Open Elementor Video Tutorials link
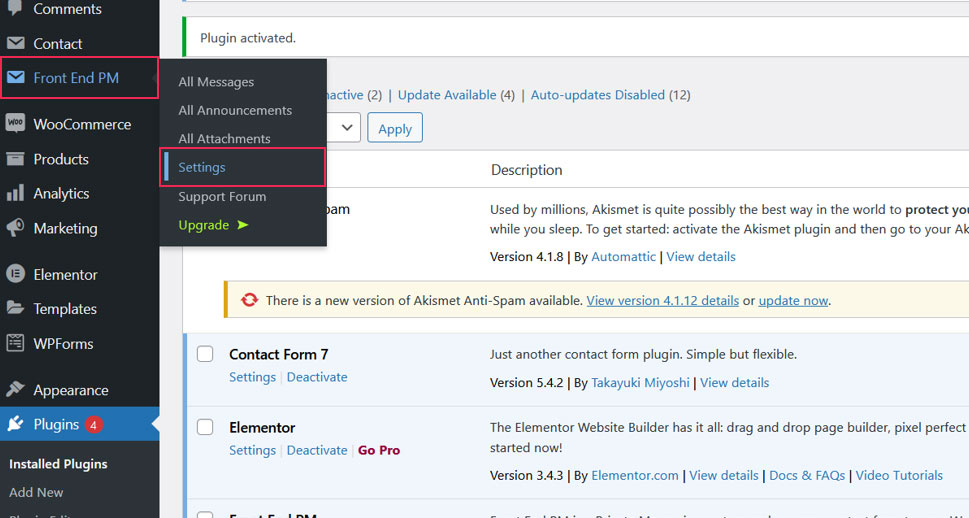This screenshot has height=518, width=969. tap(899, 475)
